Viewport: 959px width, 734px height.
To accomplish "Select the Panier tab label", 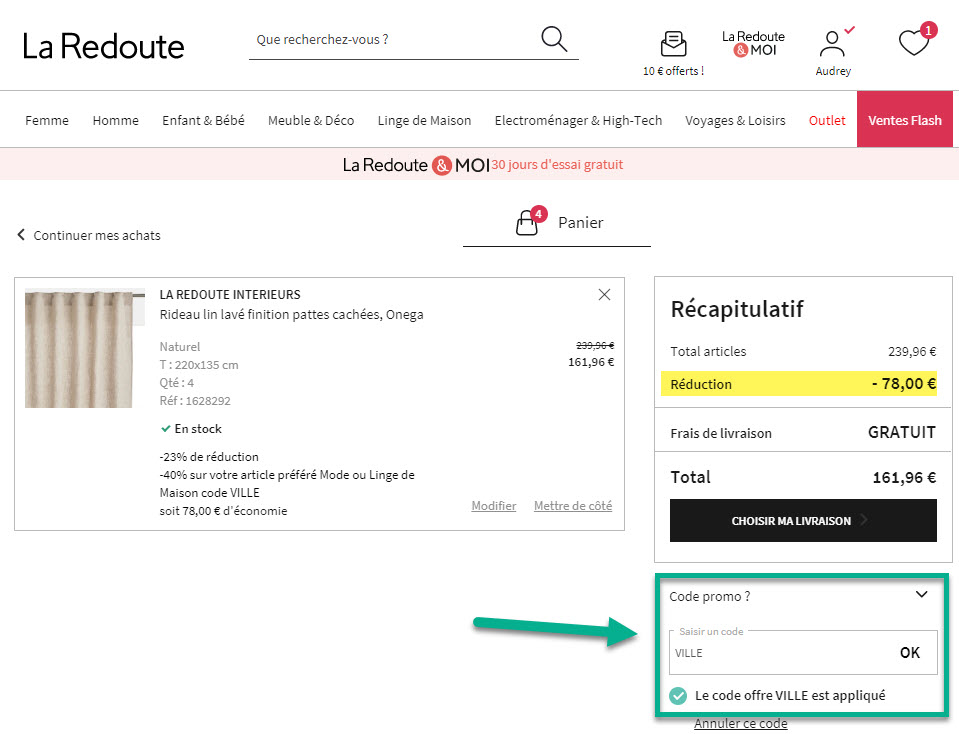I will [x=580, y=223].
